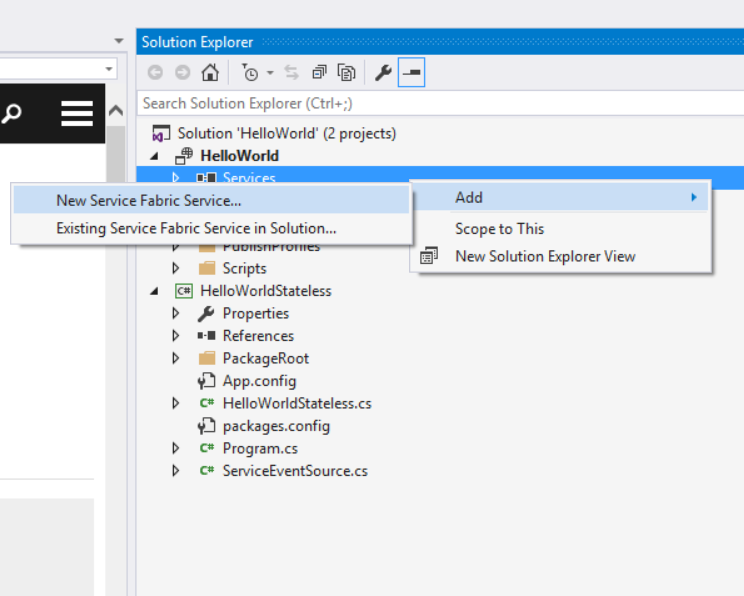Click the Solution Explorer title bar
The height and width of the screenshot is (596, 744).
440,42
